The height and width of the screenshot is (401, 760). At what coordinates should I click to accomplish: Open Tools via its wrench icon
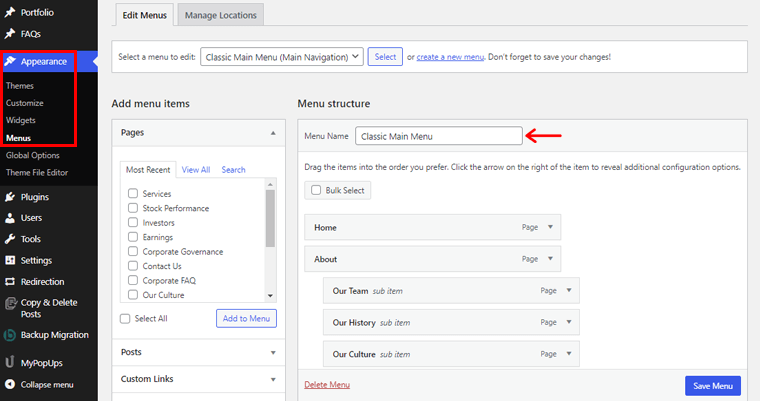(10, 239)
